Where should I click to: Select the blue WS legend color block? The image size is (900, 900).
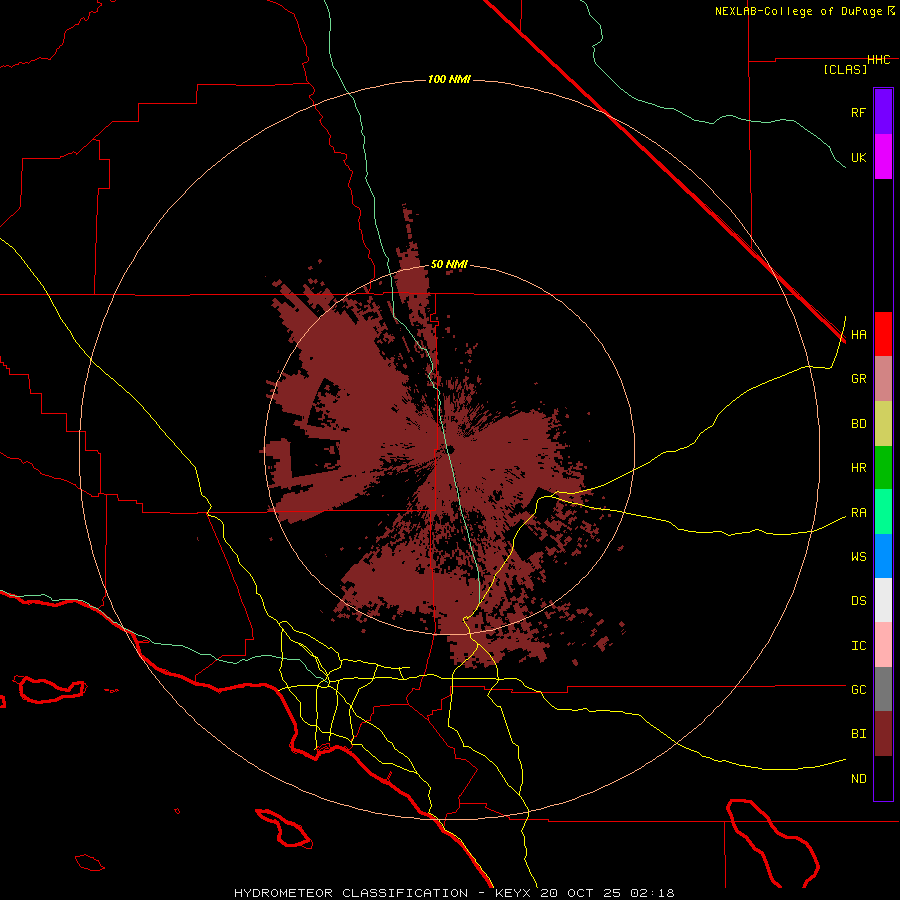(x=883, y=556)
